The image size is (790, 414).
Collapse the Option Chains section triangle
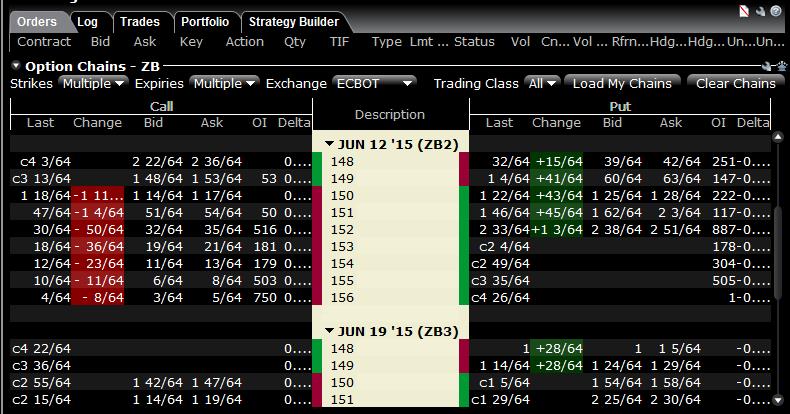pyautogui.click(x=16, y=65)
